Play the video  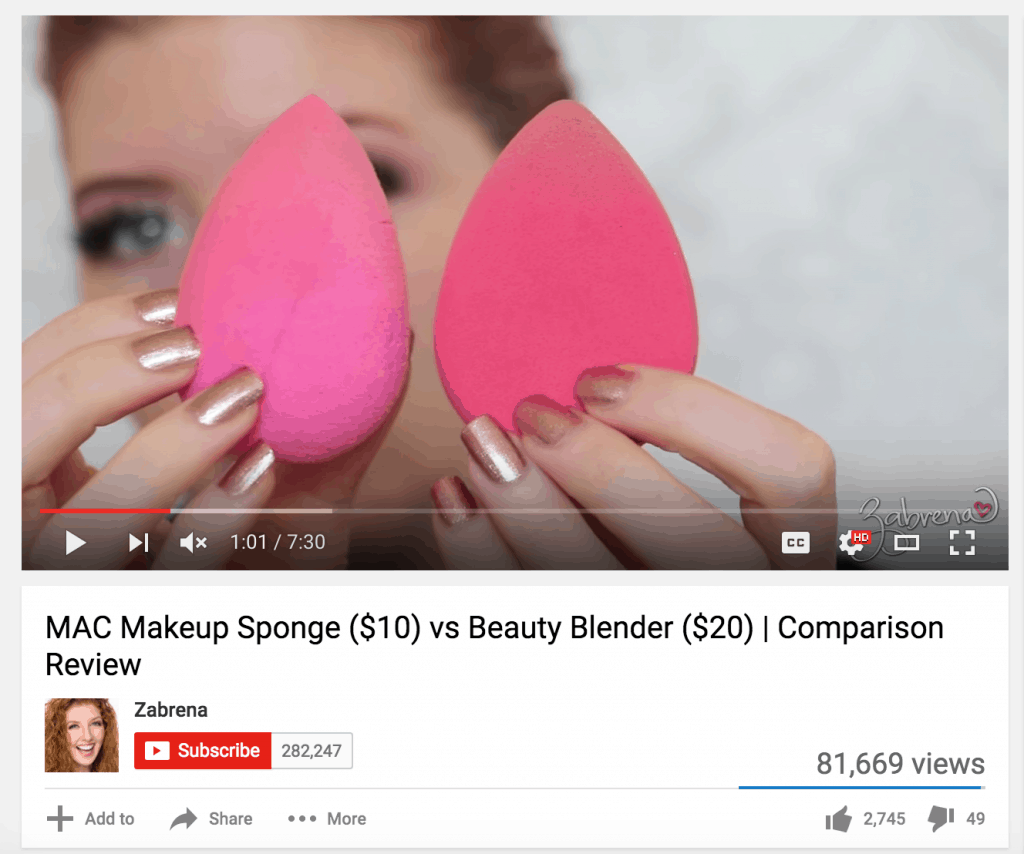click(x=76, y=543)
